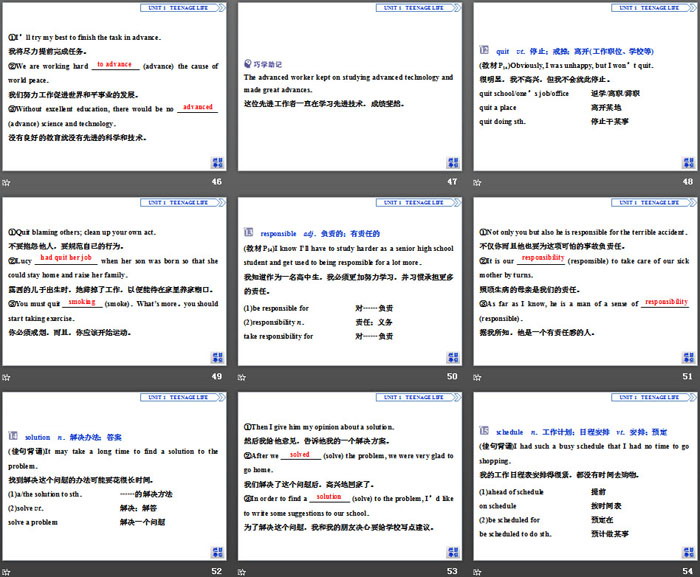Image resolution: width=700 pixels, height=577 pixels.
Task: Click the animation star under slide 54
Action: point(477,572)
